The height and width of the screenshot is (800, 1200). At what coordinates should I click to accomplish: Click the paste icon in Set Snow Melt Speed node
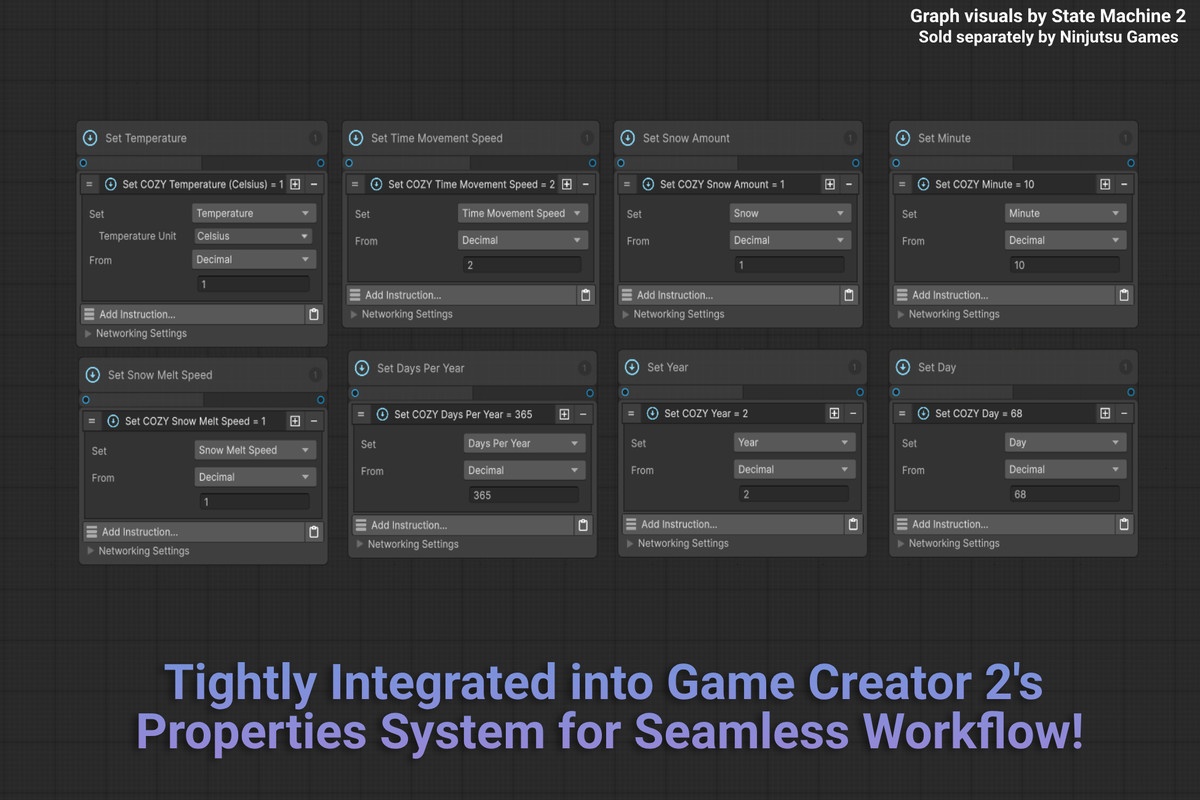pos(314,532)
